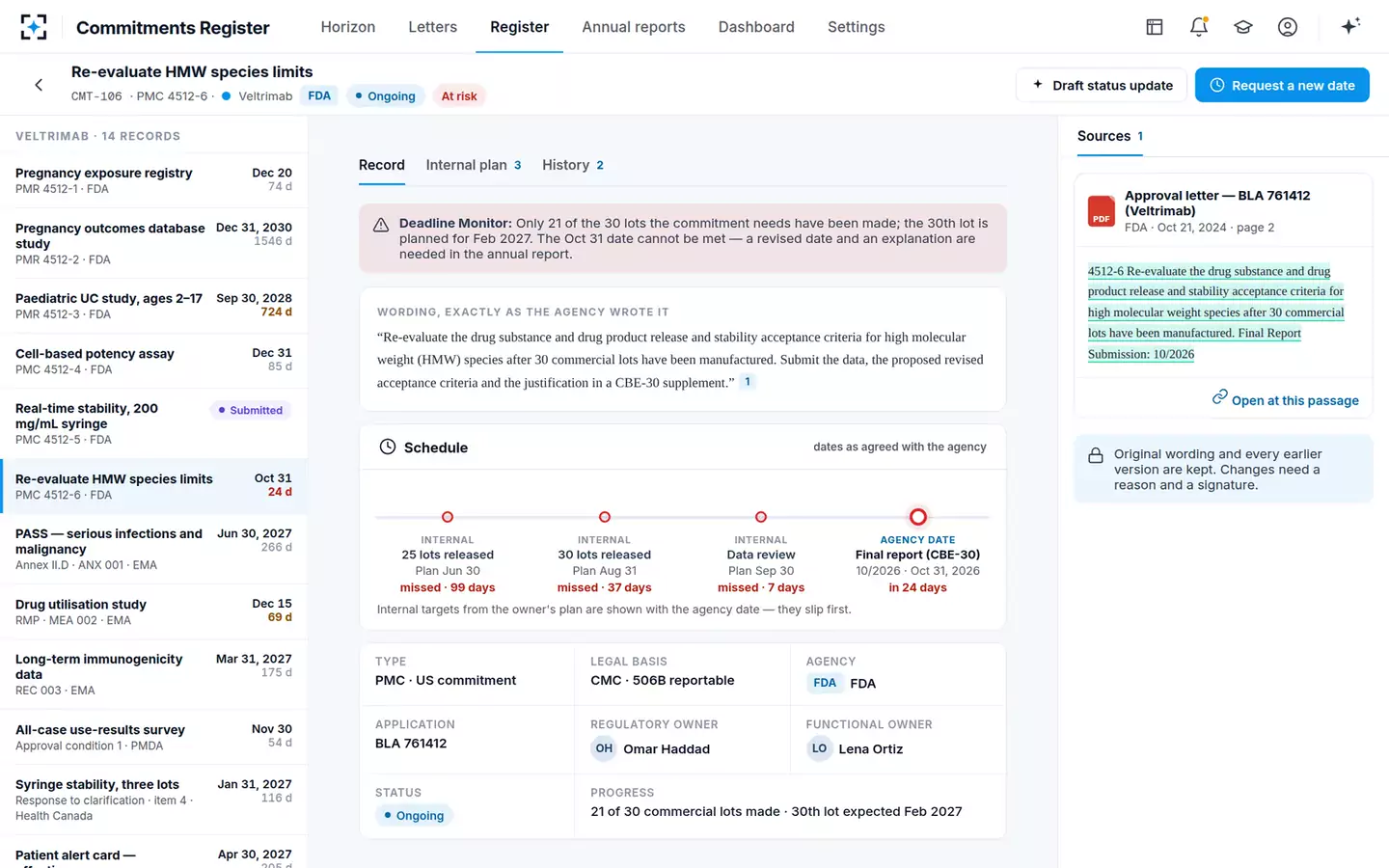Click citation marker 1 after agency wording

748,381
